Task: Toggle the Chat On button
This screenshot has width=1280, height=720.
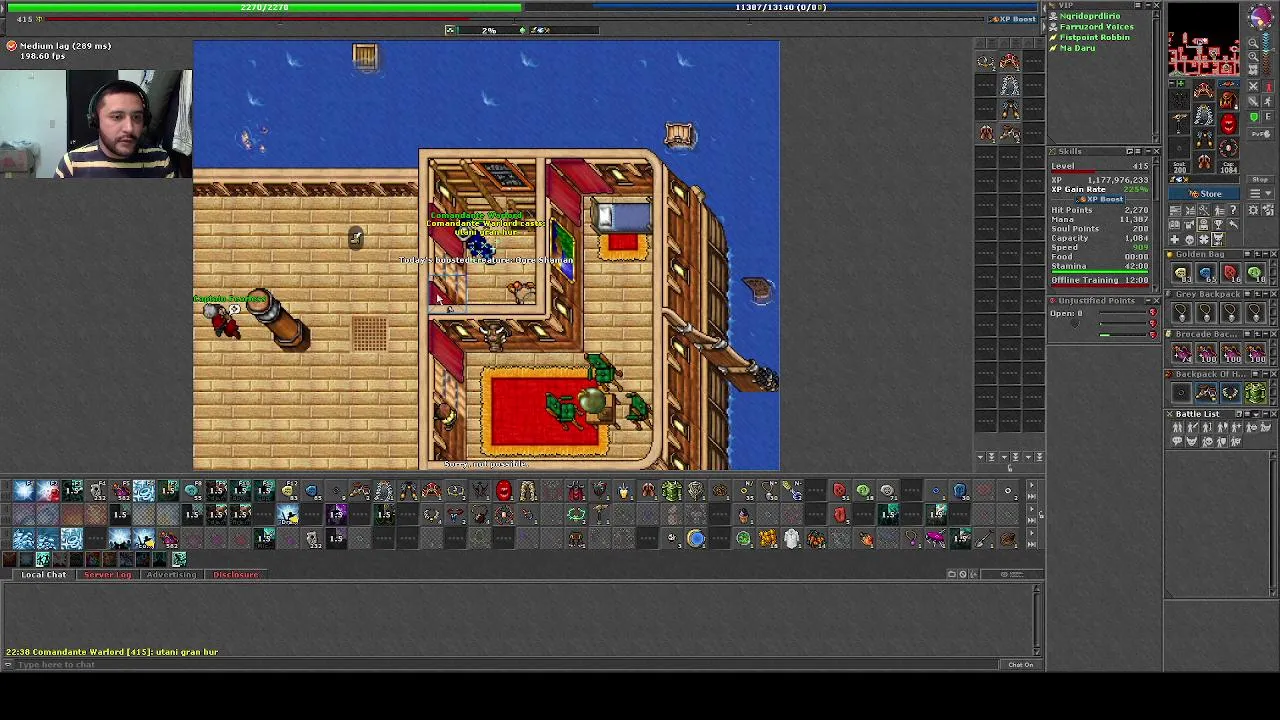Action: point(1020,665)
